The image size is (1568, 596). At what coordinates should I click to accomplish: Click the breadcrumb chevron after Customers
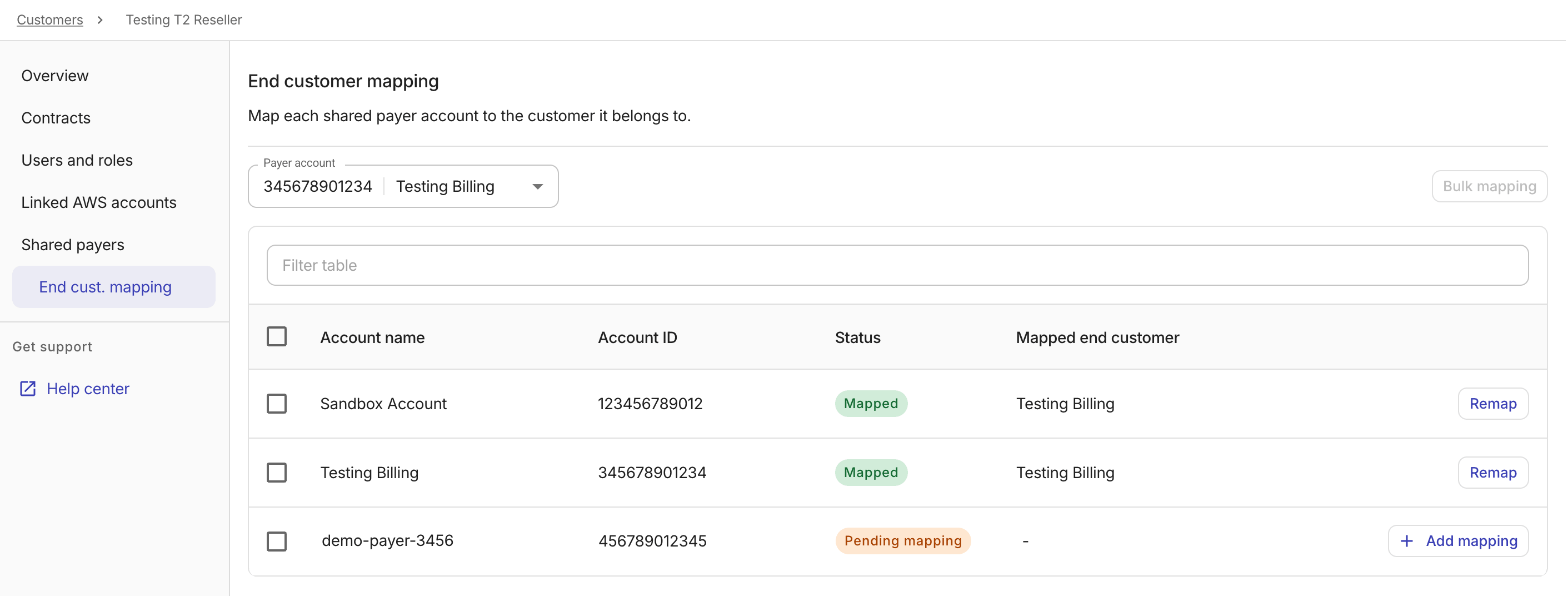point(100,20)
